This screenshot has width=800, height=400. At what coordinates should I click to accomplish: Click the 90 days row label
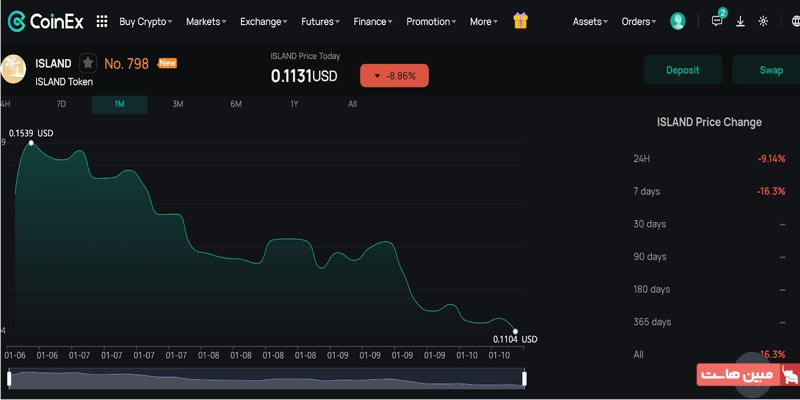[x=649, y=257]
